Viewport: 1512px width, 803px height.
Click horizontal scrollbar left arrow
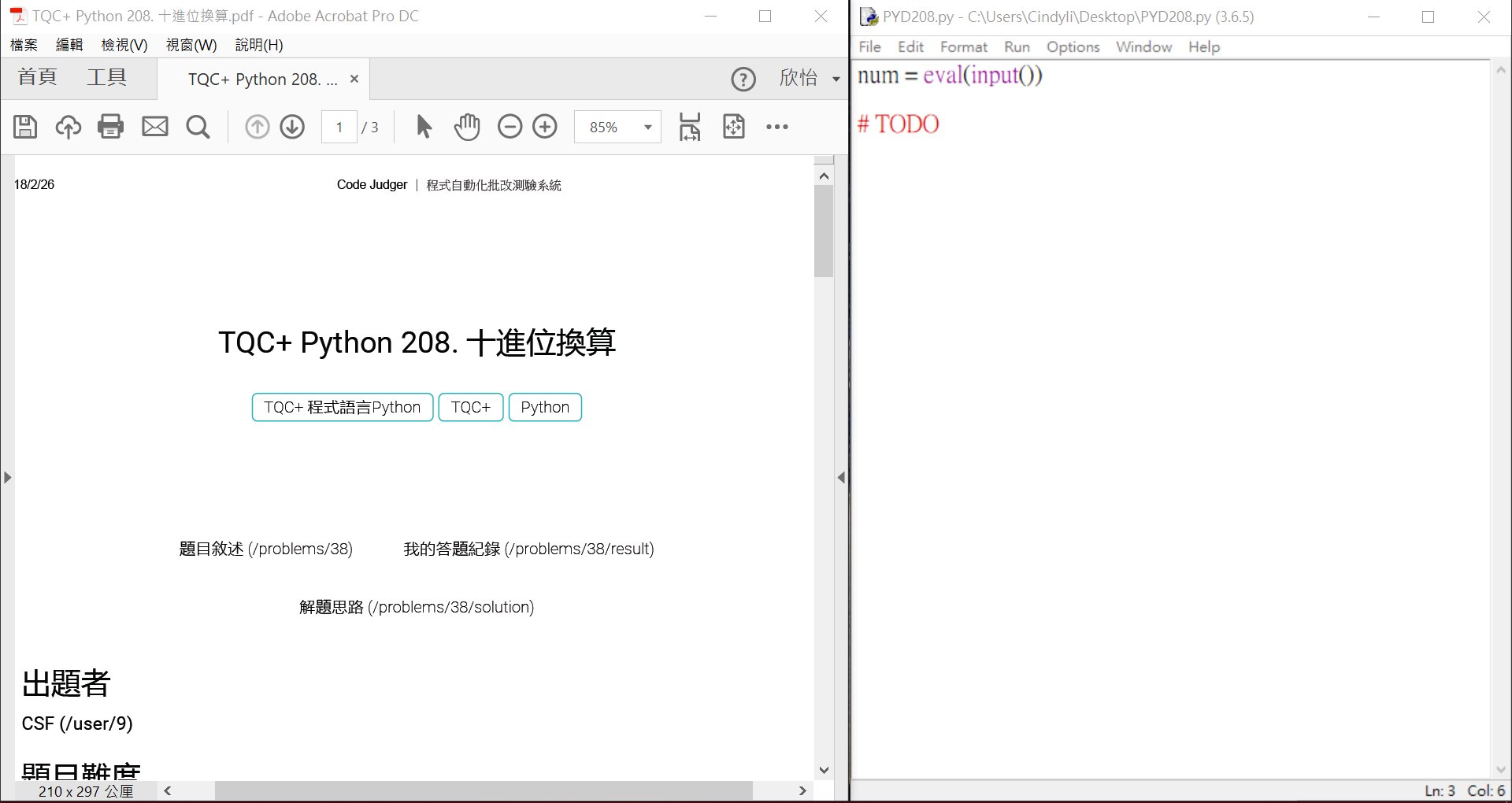[x=167, y=790]
